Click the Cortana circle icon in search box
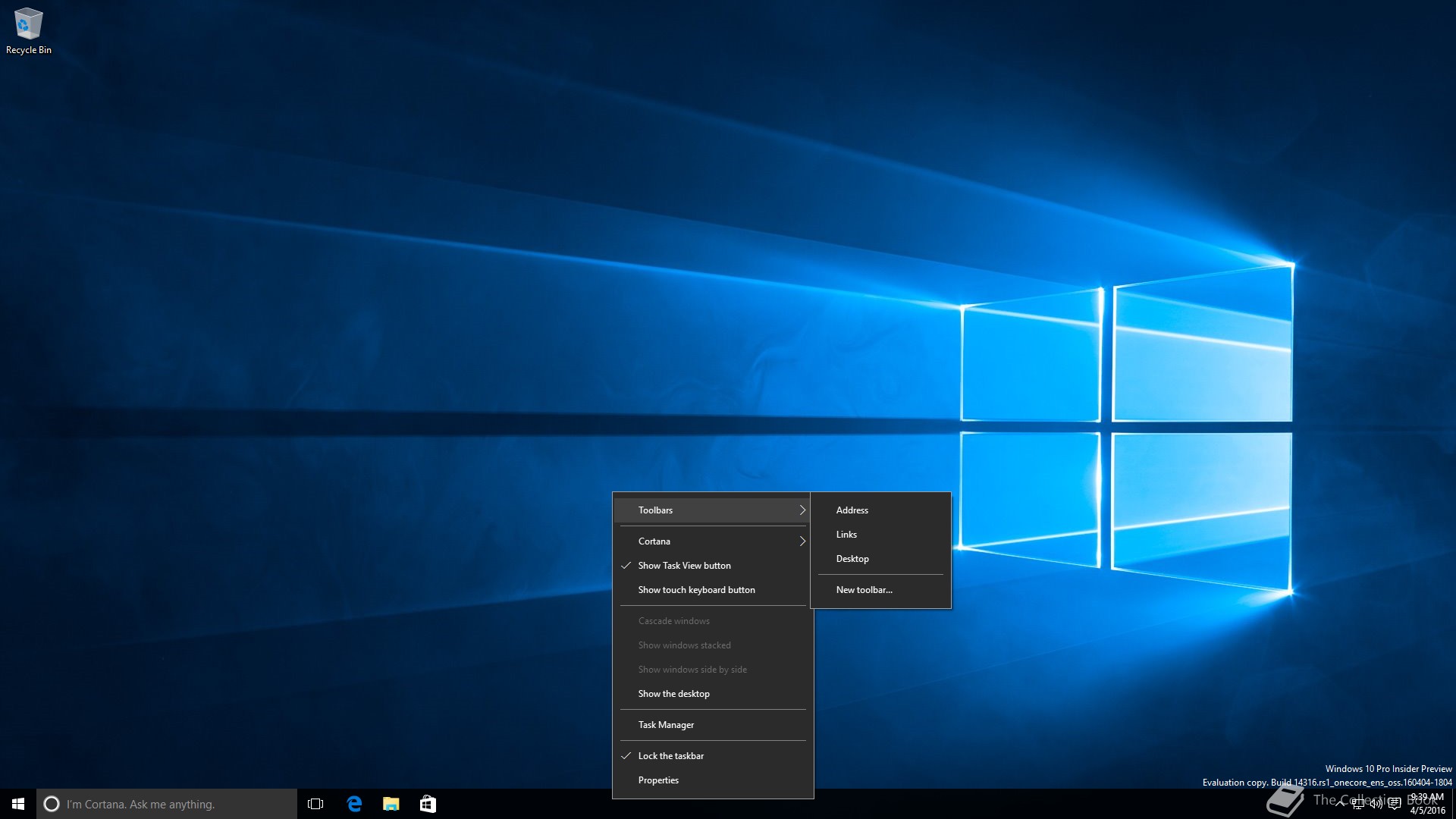1456x819 pixels. coord(52,804)
